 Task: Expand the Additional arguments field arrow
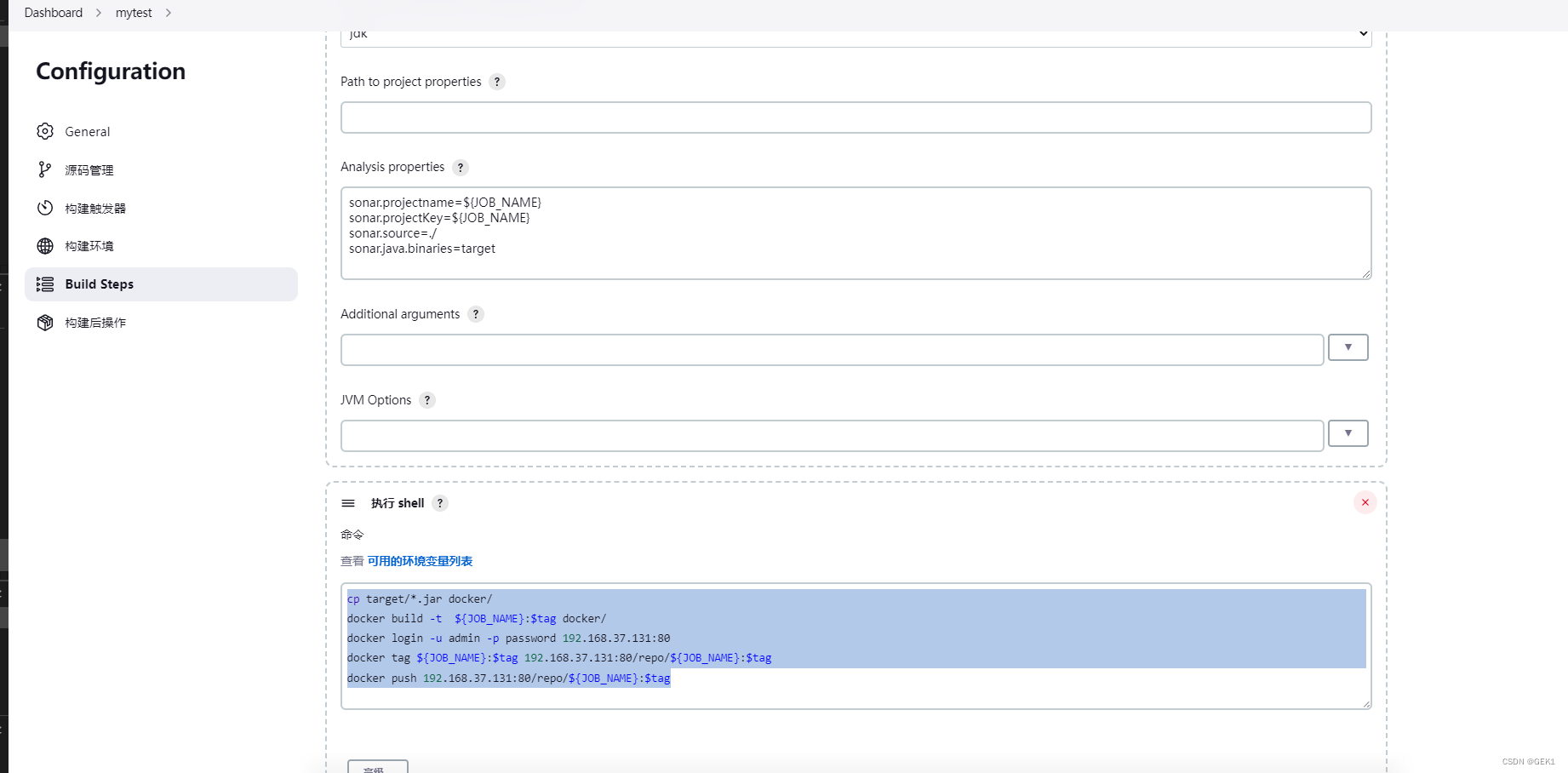point(1348,347)
